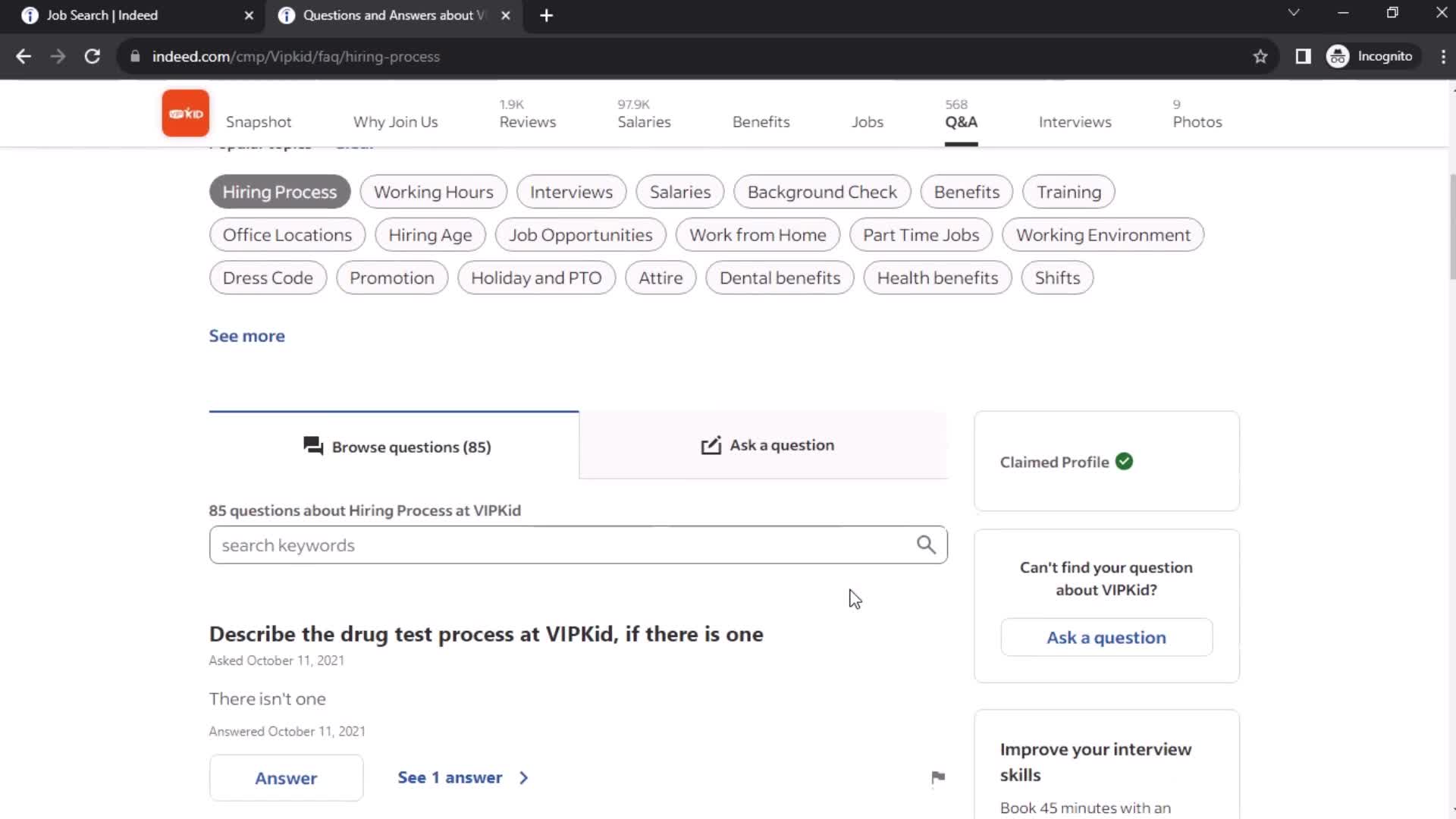Select the Attire topic chip
The image size is (1456, 819).
661,278
